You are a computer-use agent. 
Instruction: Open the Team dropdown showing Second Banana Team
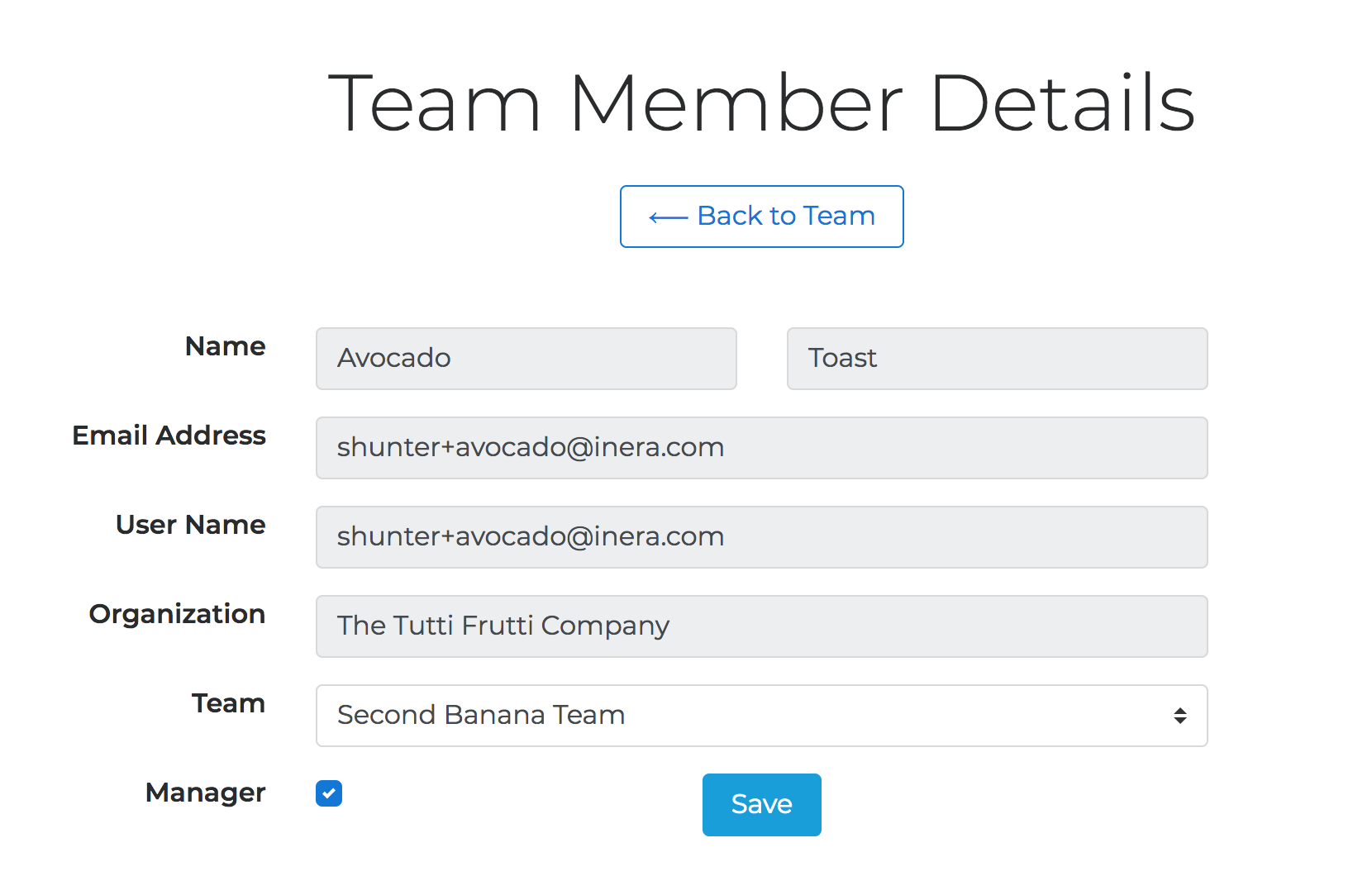point(761,716)
